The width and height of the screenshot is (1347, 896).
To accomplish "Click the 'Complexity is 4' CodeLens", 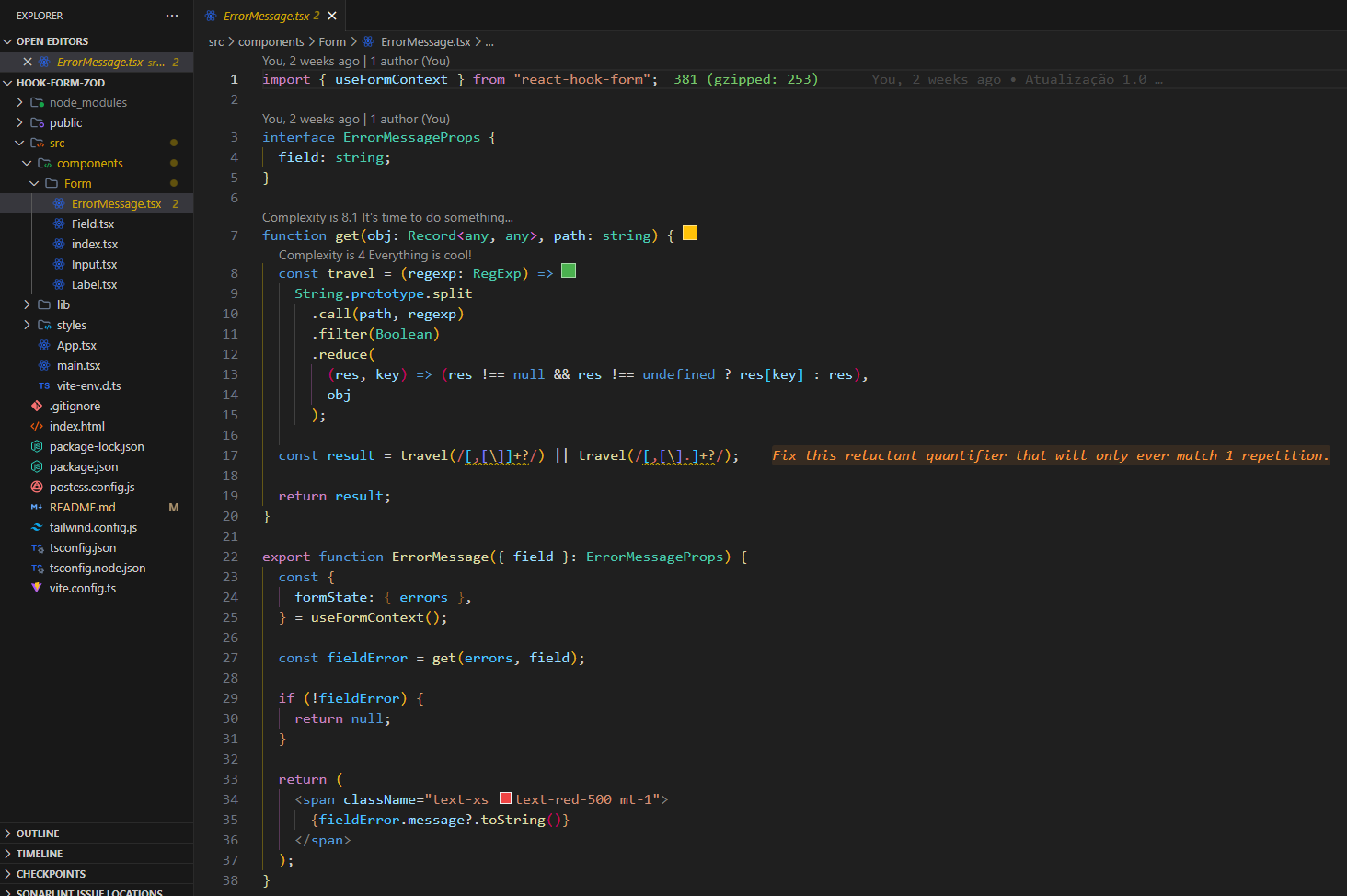I will click(374, 255).
